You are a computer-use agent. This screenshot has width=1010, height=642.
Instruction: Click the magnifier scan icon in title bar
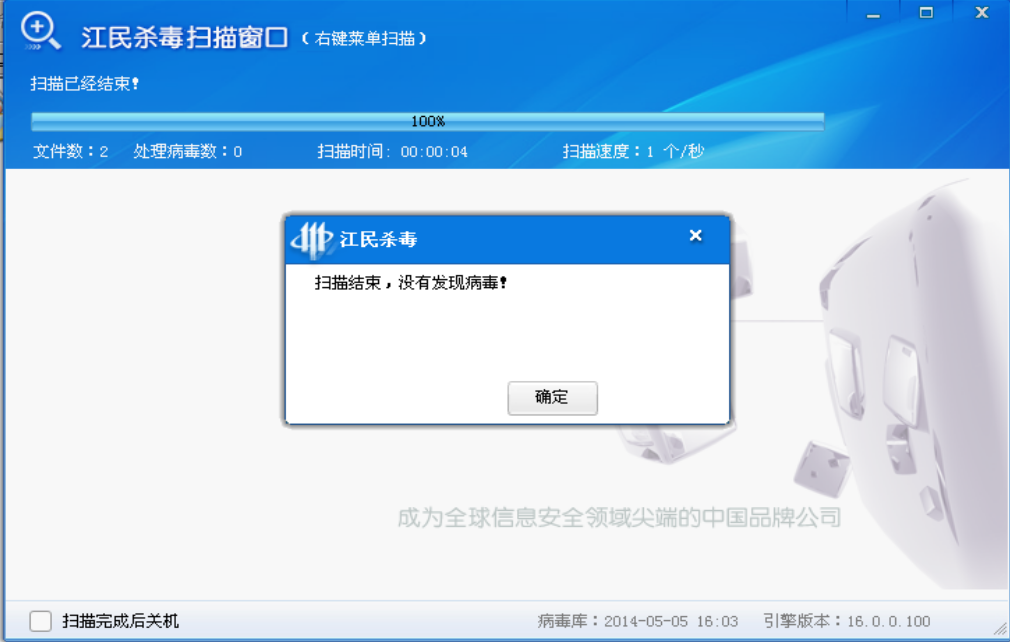[40, 32]
